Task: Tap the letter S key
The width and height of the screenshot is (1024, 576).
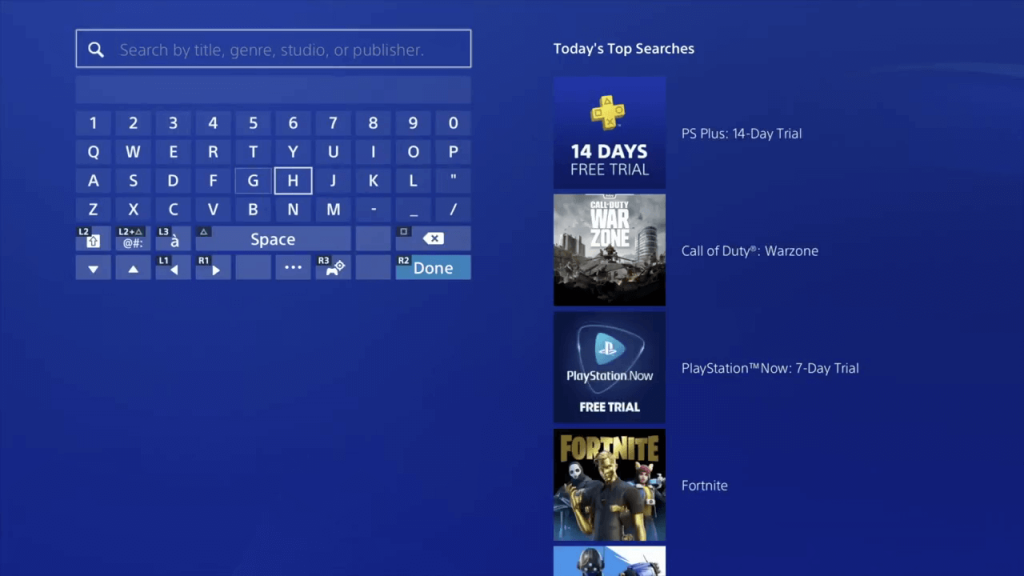Action: (133, 181)
